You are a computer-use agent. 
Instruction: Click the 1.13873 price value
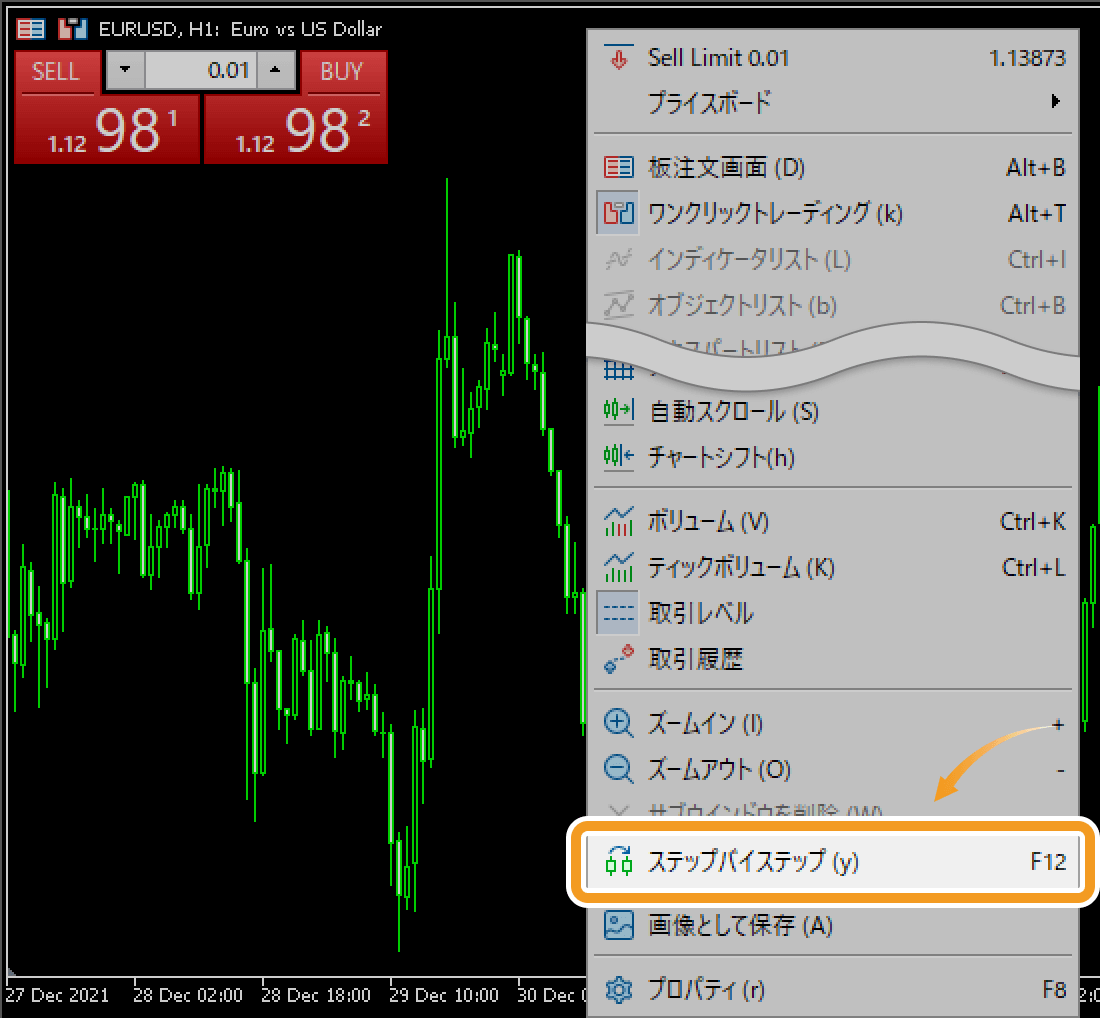tap(1027, 58)
